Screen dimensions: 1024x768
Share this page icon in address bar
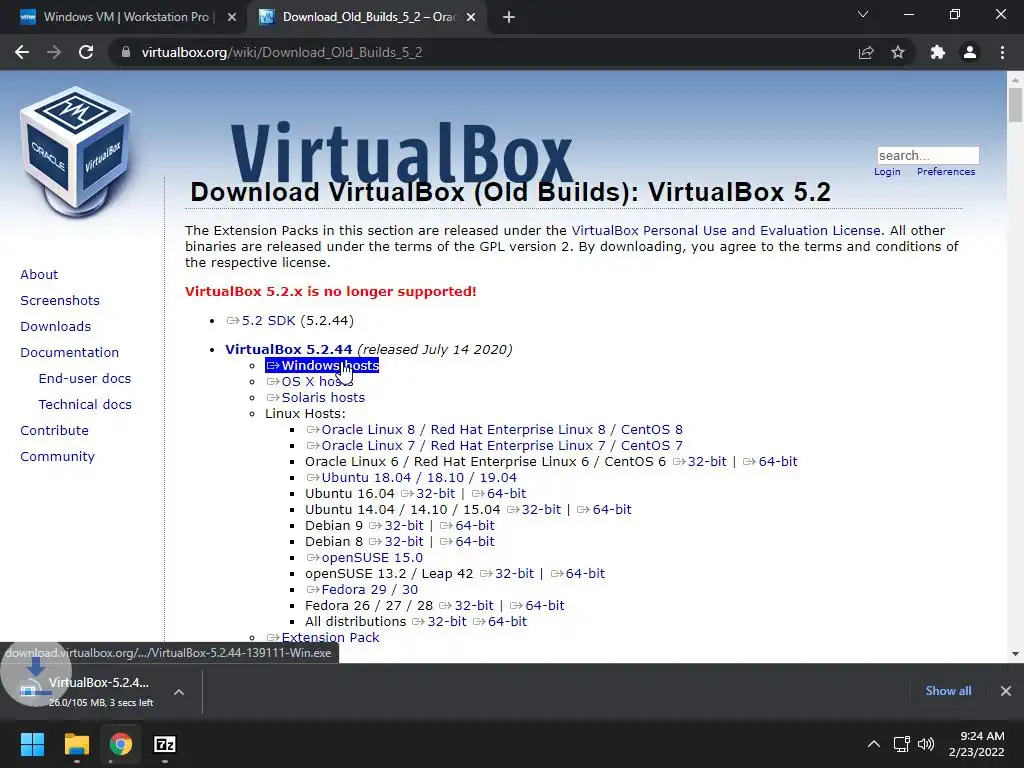(866, 52)
